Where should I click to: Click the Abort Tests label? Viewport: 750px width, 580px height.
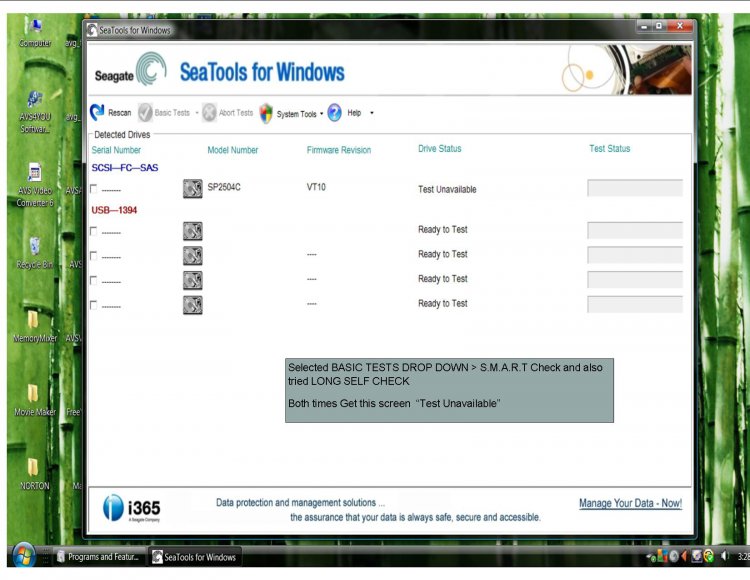tap(236, 113)
